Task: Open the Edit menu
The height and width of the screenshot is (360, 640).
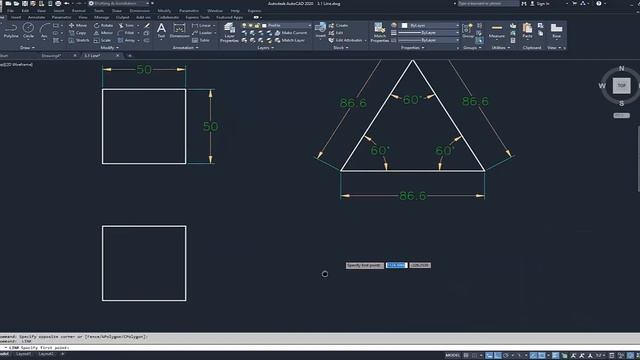Action: (x=25, y=11)
